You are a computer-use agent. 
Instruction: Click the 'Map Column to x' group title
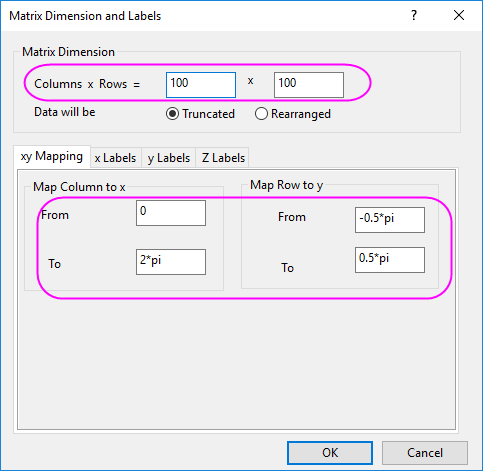79,187
